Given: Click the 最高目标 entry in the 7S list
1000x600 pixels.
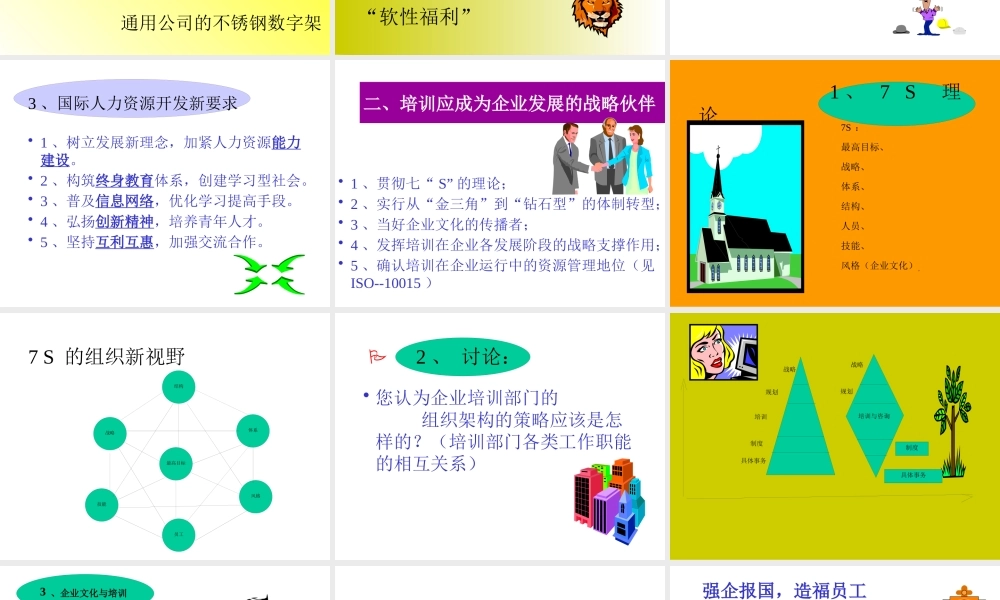Looking at the screenshot, I should (x=862, y=147).
